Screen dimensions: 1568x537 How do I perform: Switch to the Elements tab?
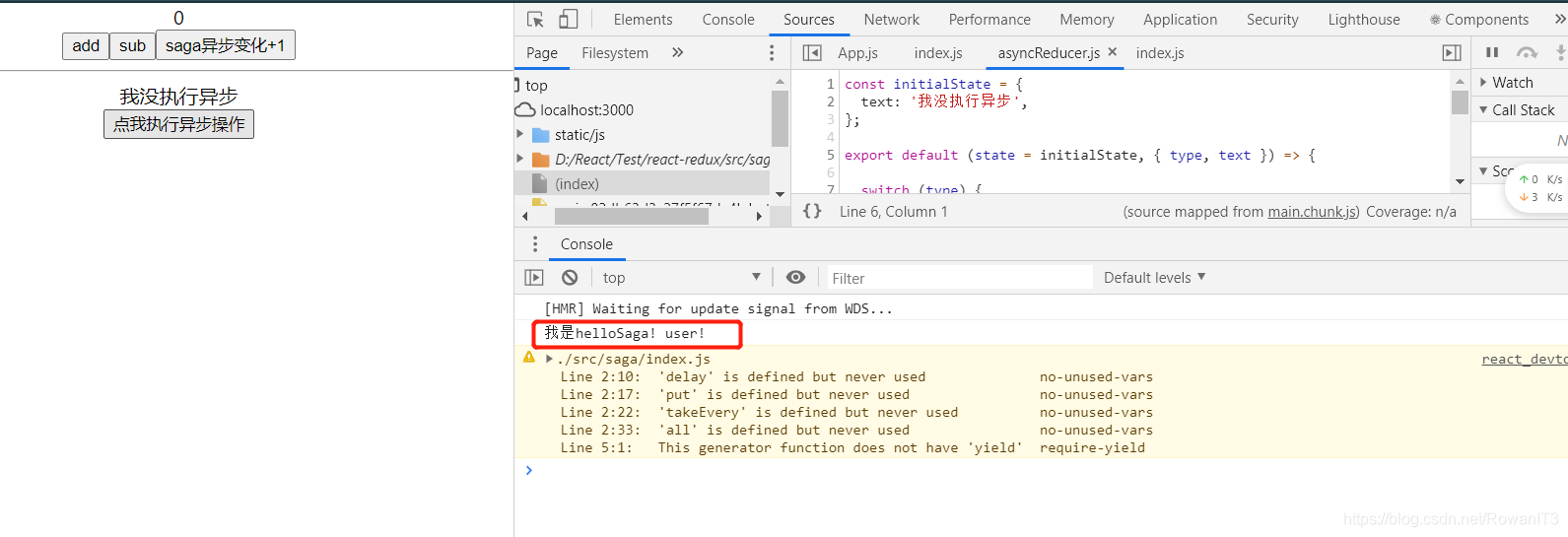click(643, 19)
